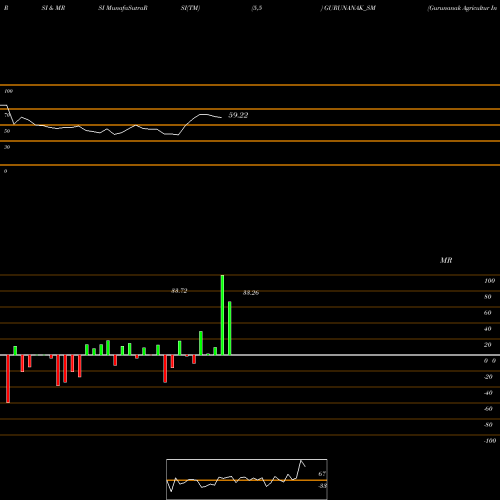500x500 pixels.
Task: Click the GURUNANAK_SM symbol text in header
Action: (x=350, y=8)
